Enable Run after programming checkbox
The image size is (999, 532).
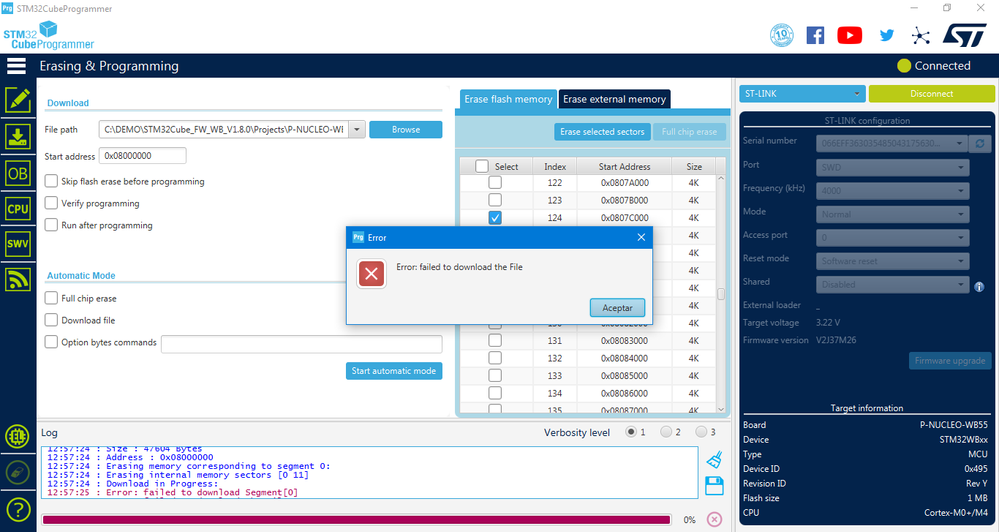[51, 224]
